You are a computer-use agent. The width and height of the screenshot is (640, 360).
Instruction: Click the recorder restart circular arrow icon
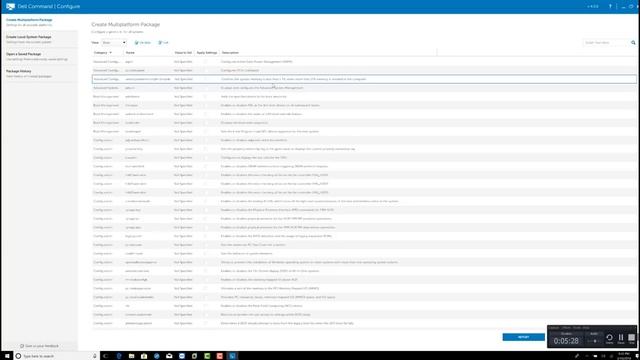click(609, 338)
